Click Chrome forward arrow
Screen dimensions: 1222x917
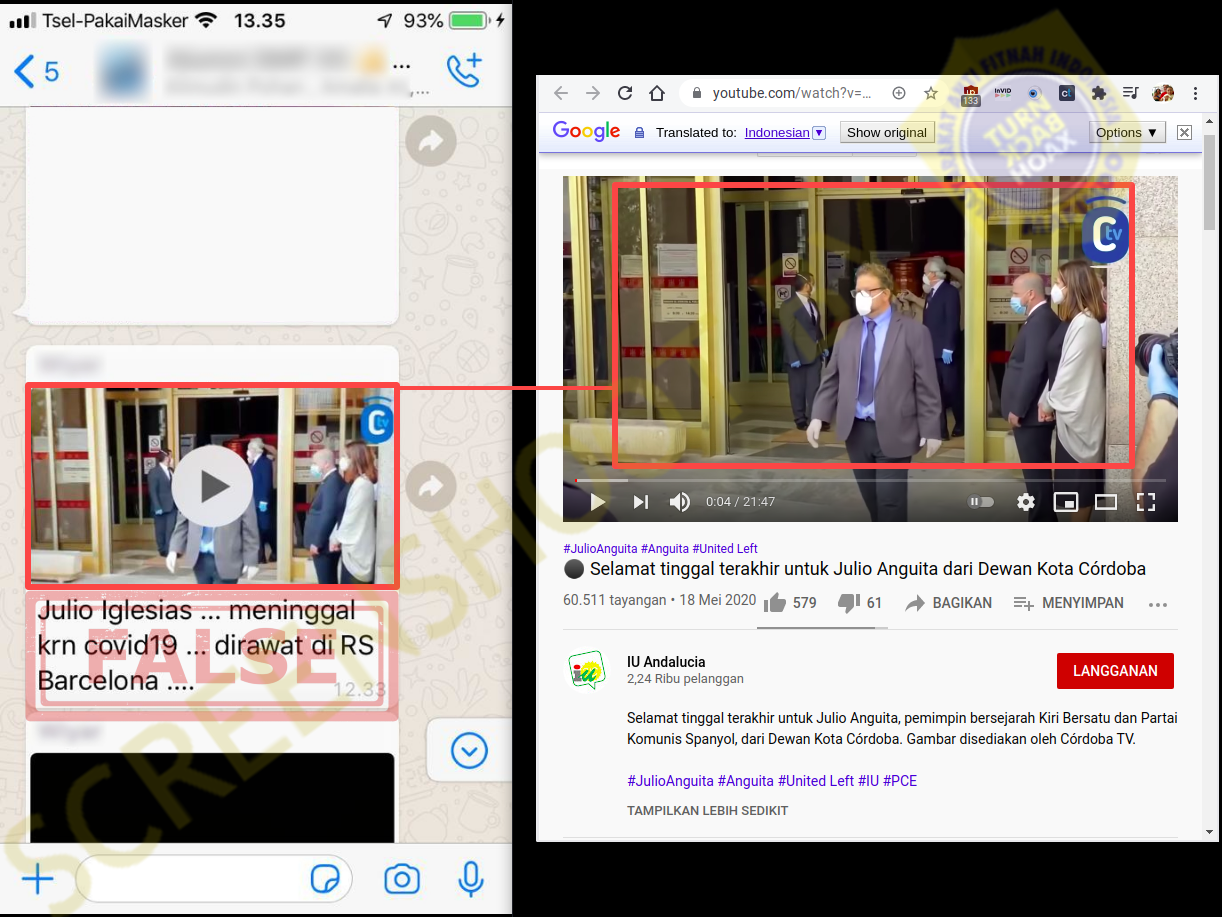tap(593, 93)
